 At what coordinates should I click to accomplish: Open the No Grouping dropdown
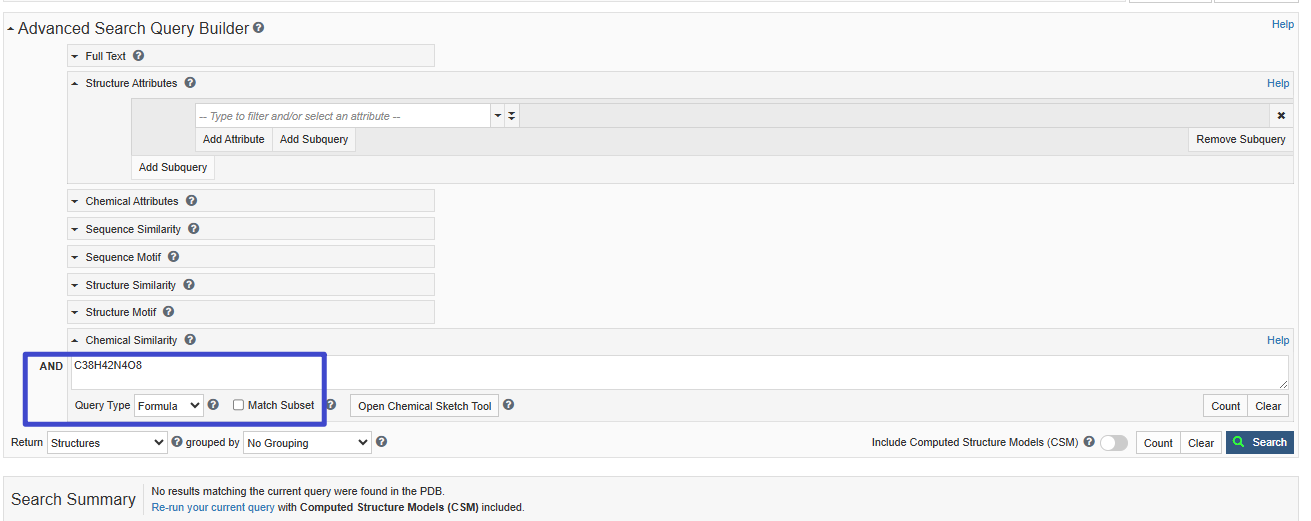click(x=307, y=442)
